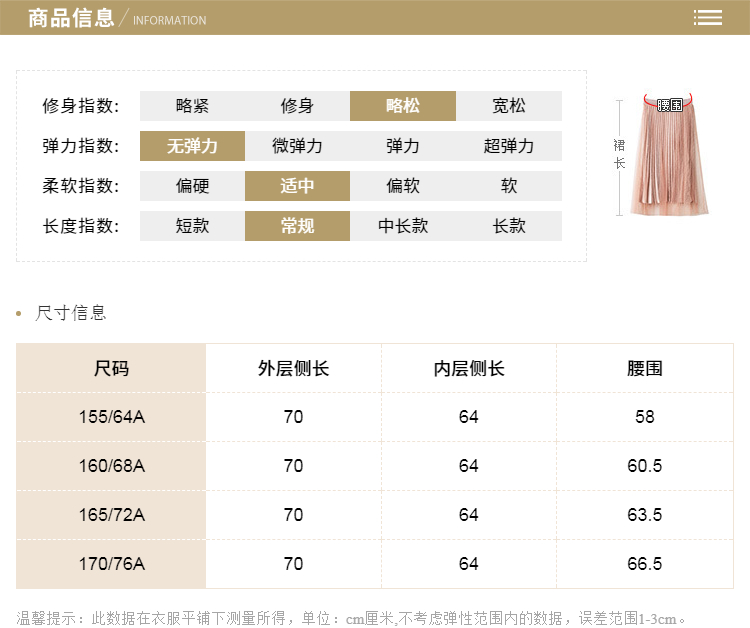Select 略紧 fit option
This screenshot has height=628, width=750.
click(x=192, y=106)
